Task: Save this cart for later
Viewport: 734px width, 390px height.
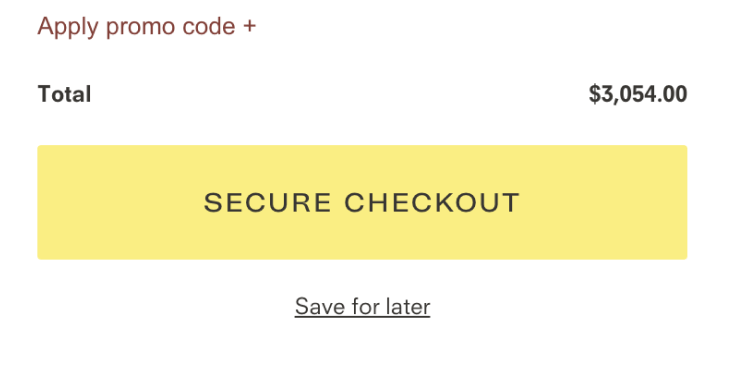Action: [362, 307]
